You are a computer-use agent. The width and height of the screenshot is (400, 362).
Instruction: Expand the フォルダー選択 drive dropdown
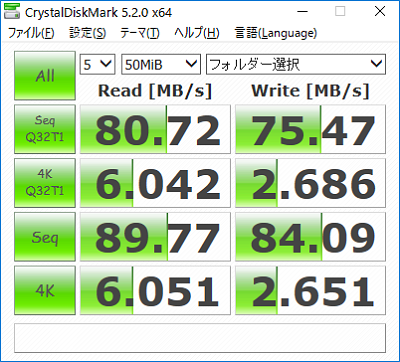pyautogui.click(x=296, y=64)
